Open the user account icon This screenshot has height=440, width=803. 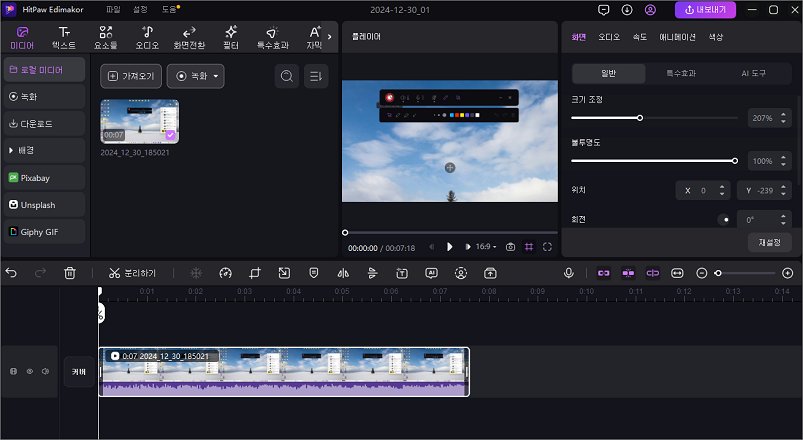pyautogui.click(x=650, y=10)
